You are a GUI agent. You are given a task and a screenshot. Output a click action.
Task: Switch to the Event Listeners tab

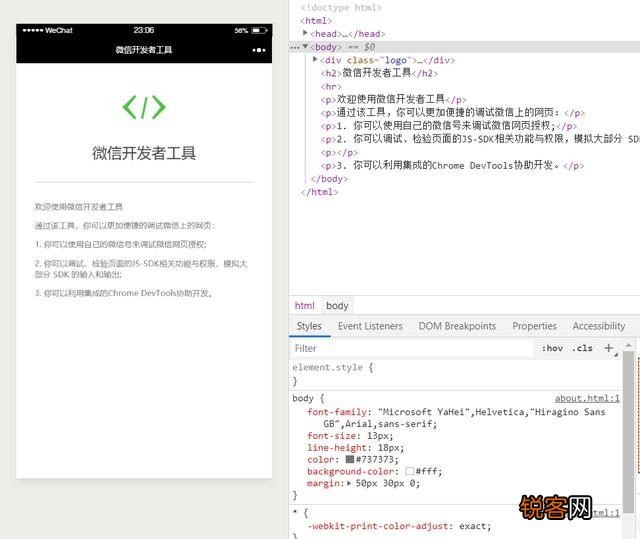(370, 326)
